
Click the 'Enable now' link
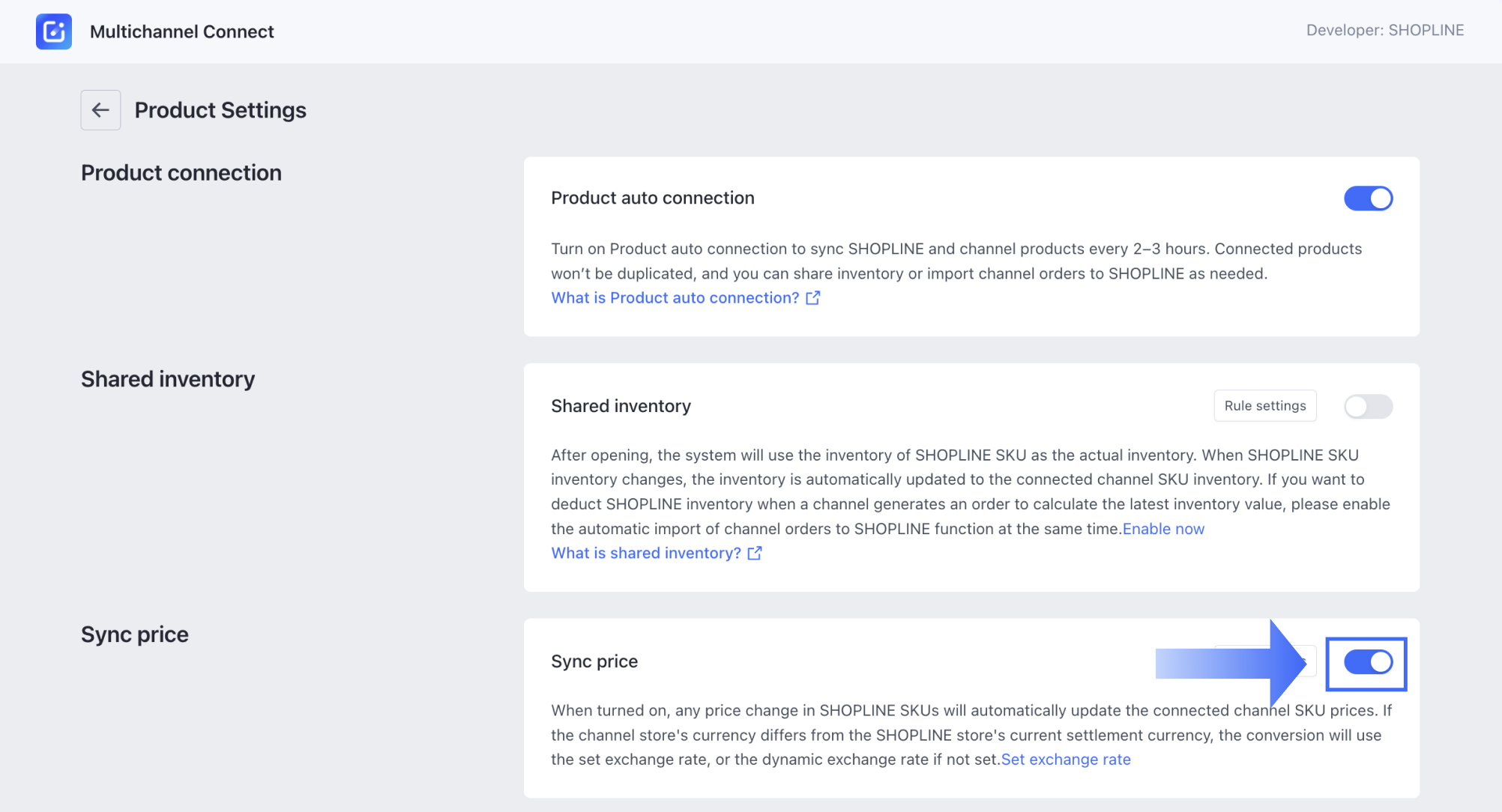pyautogui.click(x=1163, y=529)
